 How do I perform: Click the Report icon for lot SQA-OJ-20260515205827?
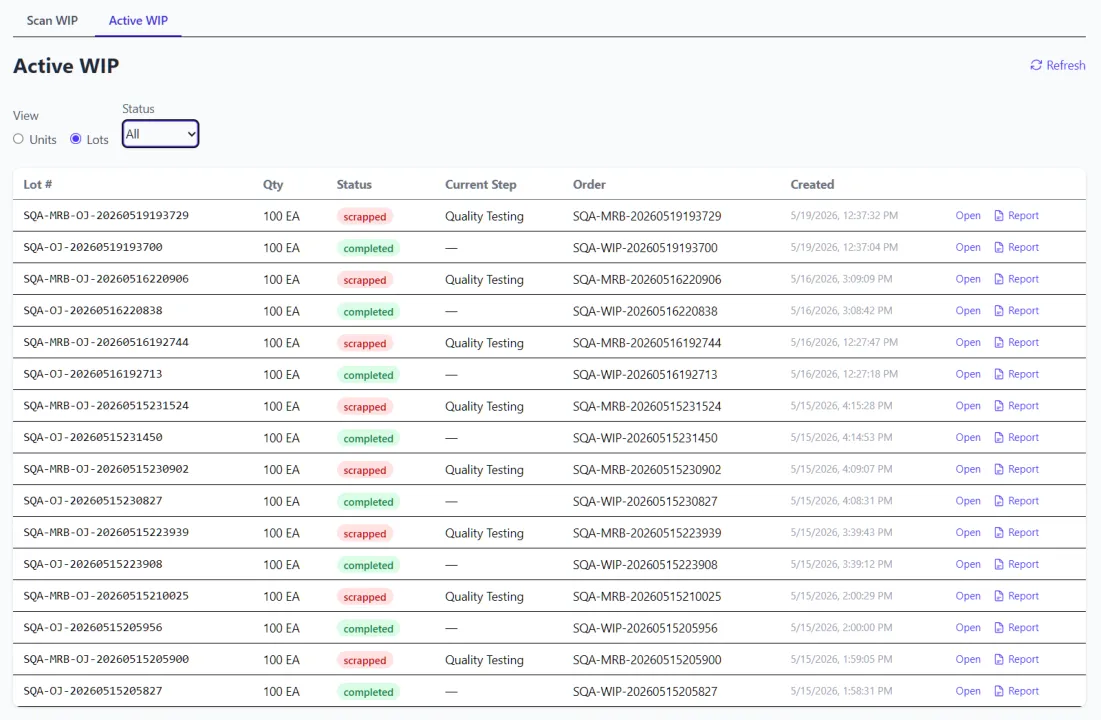pyautogui.click(x=998, y=691)
